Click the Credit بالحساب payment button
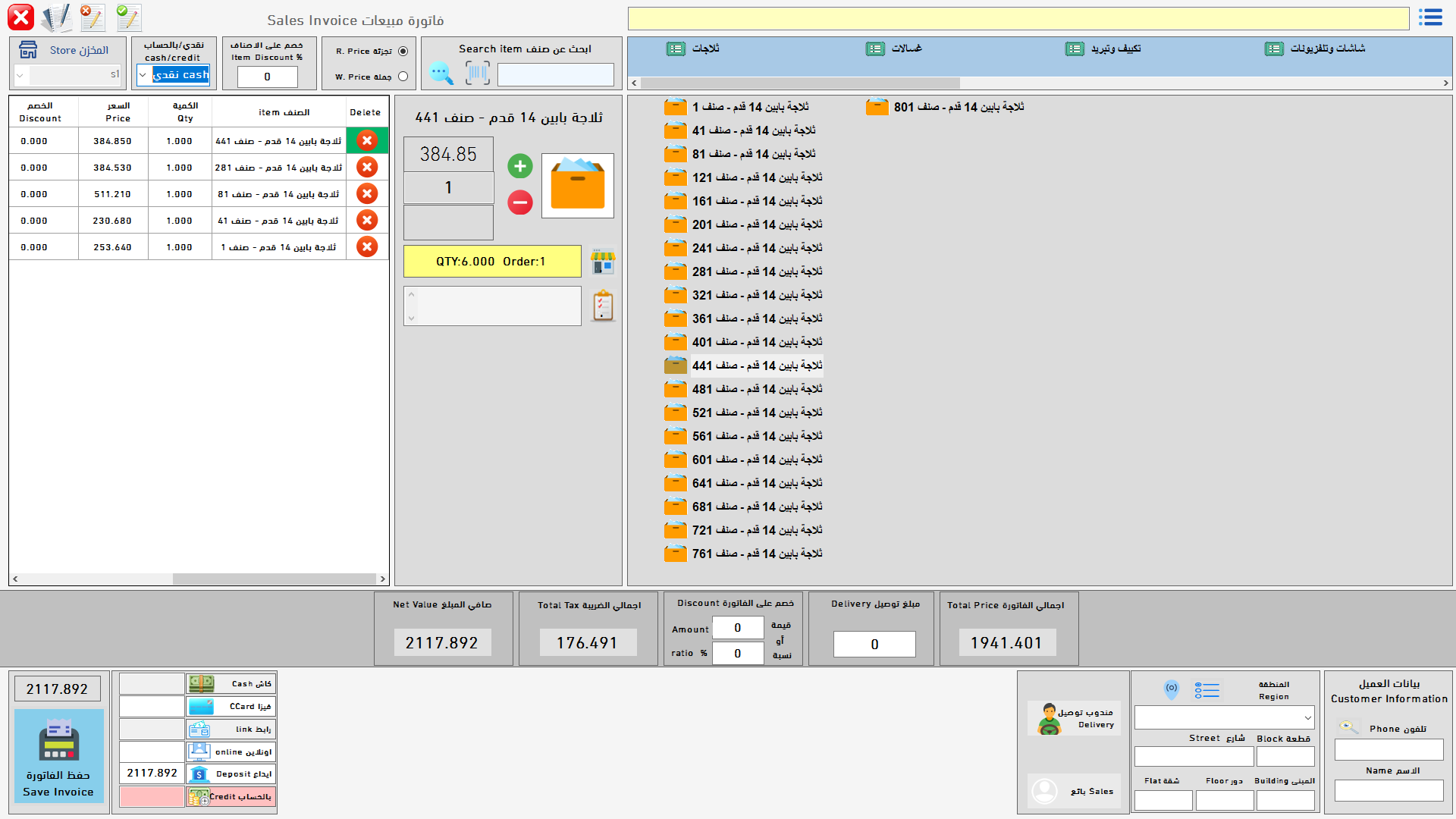The image size is (1456, 819). tap(231, 797)
